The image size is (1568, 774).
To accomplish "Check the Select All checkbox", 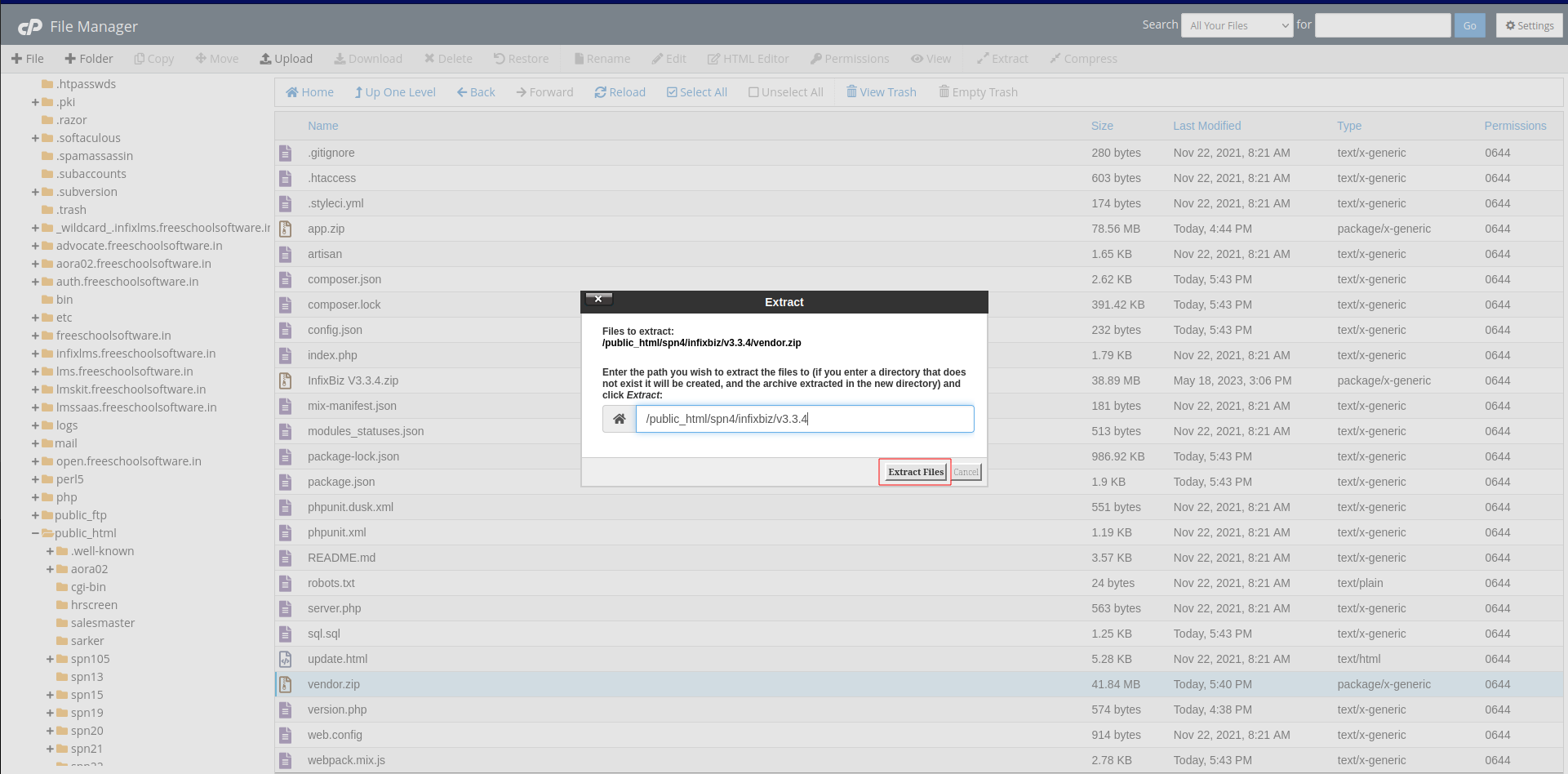I will click(672, 92).
